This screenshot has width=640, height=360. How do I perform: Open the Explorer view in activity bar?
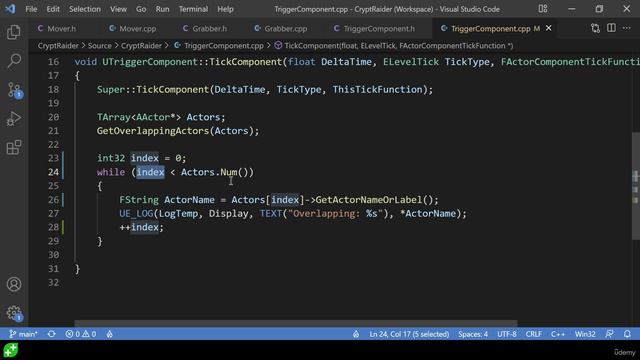point(14,32)
